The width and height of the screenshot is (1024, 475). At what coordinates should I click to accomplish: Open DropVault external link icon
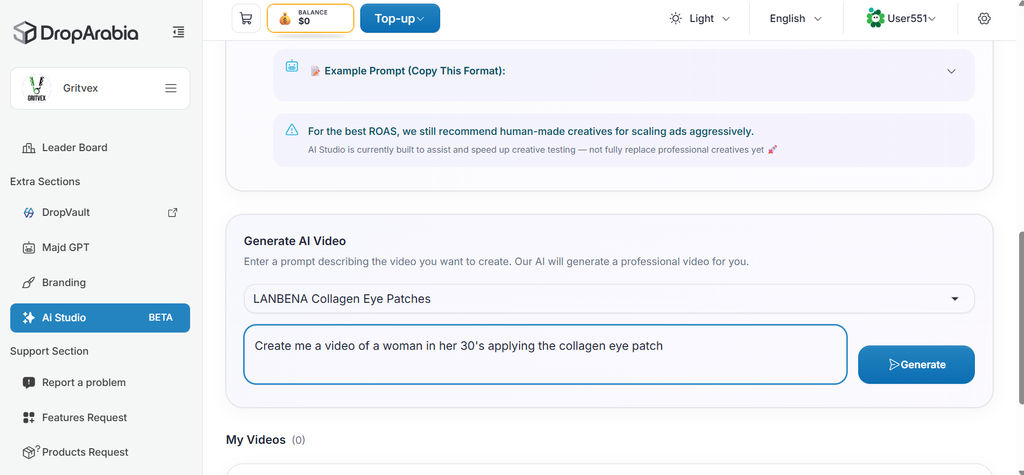[173, 212]
